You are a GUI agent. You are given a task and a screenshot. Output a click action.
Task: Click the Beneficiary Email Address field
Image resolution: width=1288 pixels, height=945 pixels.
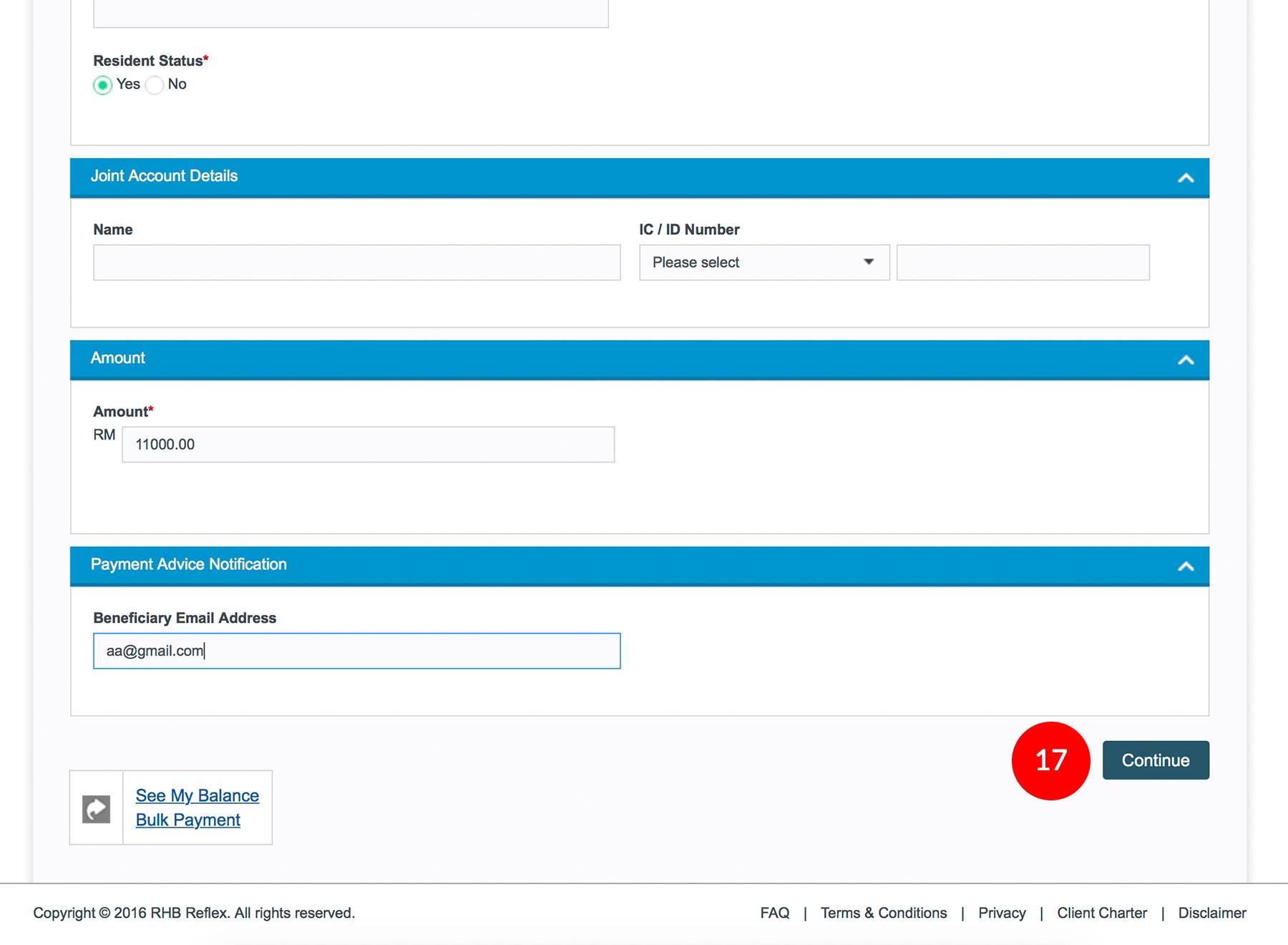[x=356, y=651]
